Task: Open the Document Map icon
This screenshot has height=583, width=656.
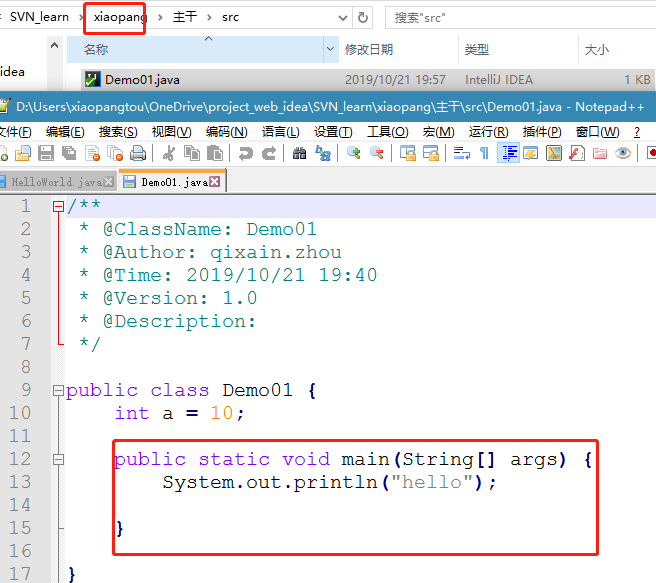Action: 554,153
